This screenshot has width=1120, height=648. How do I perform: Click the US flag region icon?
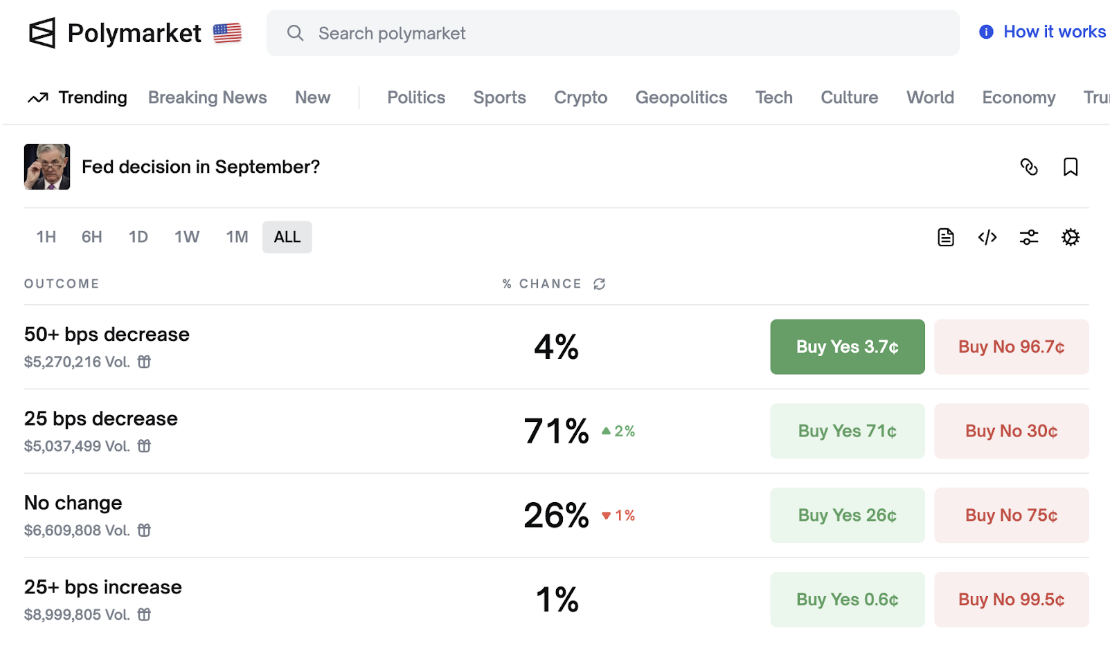pos(227,33)
